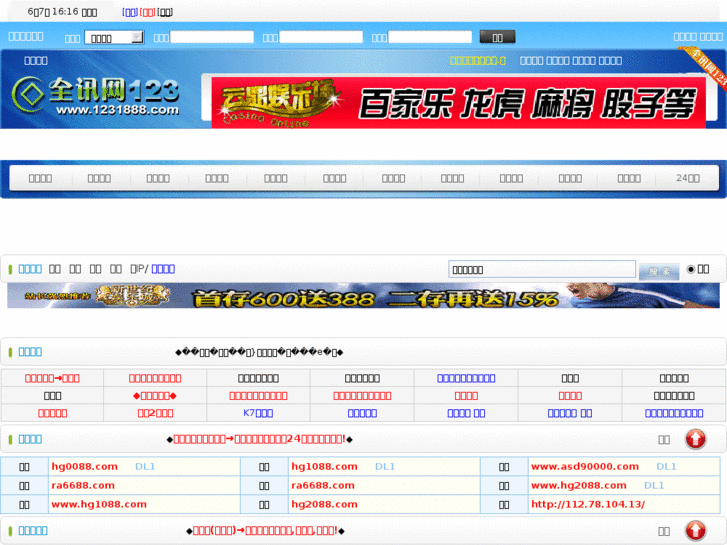Click the text field right of the dropdown

(x=212, y=37)
